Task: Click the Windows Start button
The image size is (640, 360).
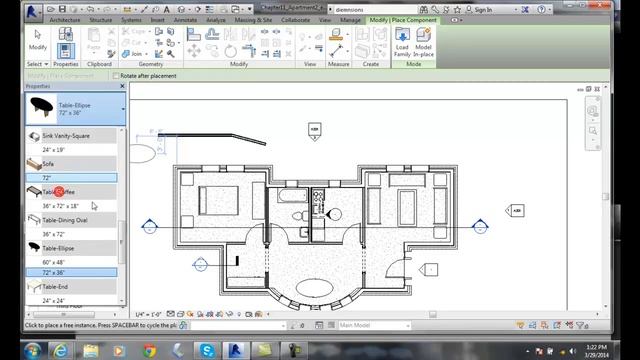Action: (x=33, y=351)
